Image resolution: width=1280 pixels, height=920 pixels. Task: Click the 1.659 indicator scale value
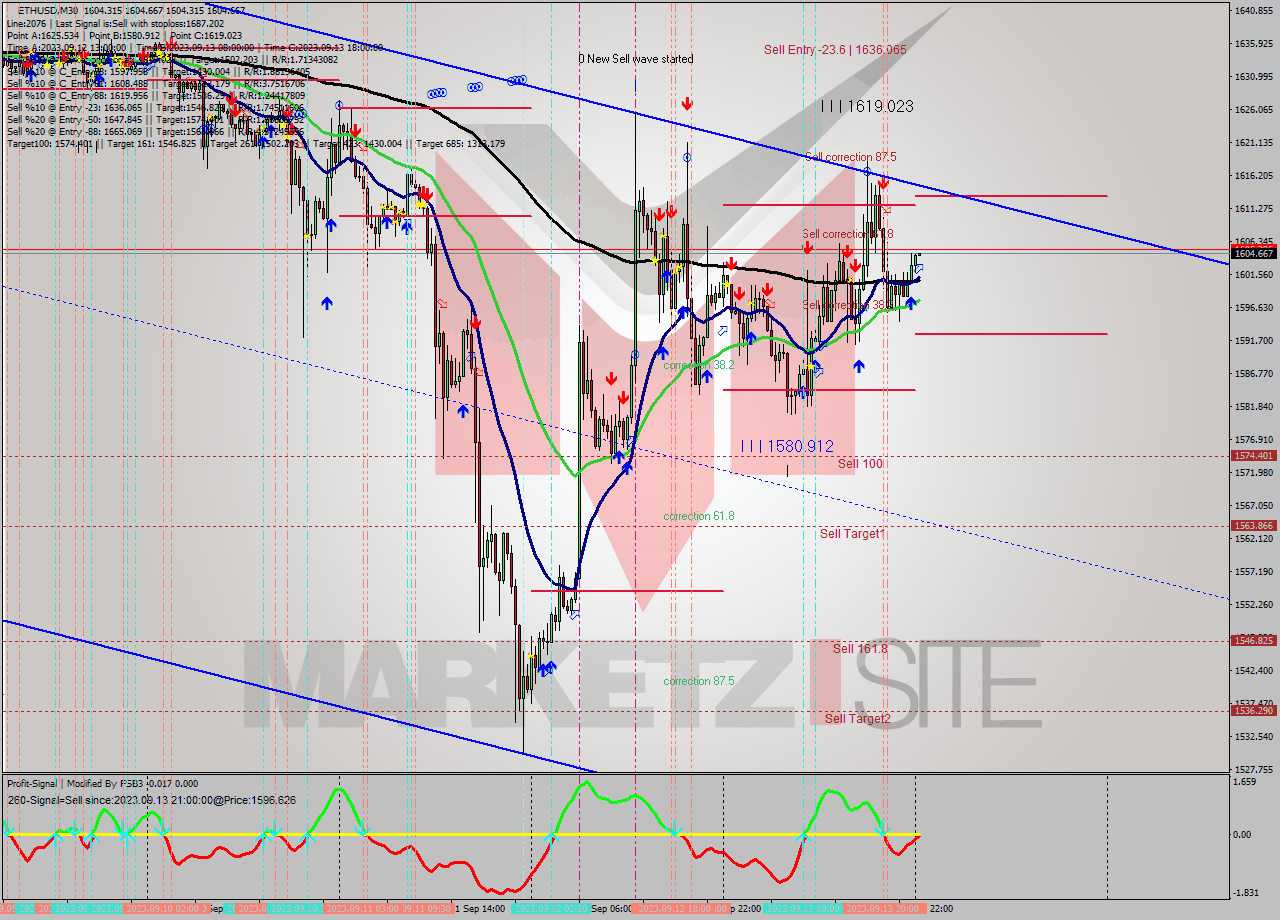[x=1246, y=782]
